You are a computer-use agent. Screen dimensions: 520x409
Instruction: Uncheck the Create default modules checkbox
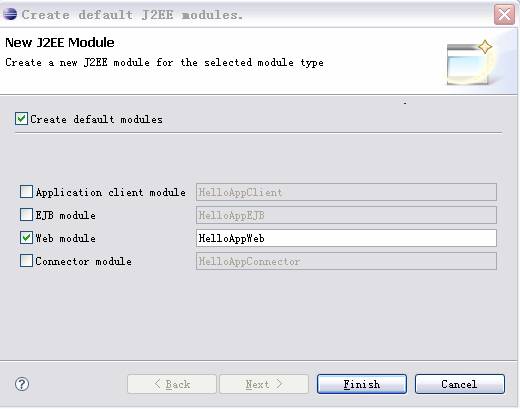click(x=21, y=119)
